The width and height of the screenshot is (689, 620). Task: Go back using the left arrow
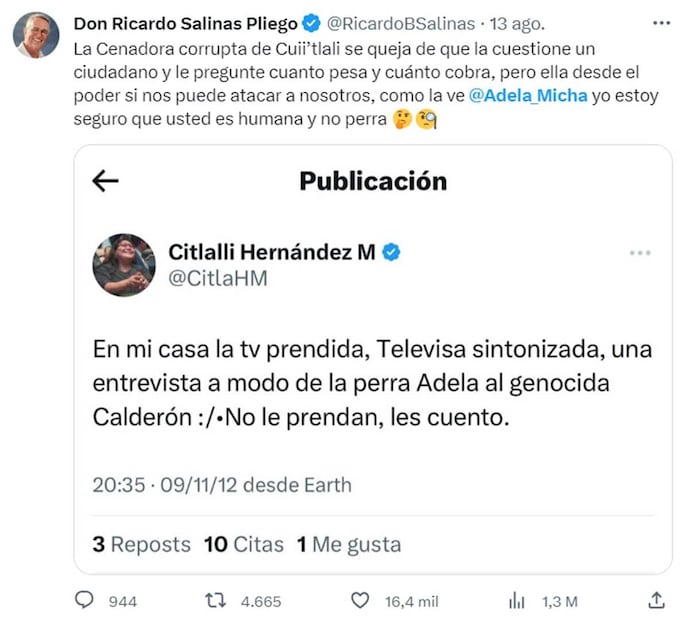(105, 180)
